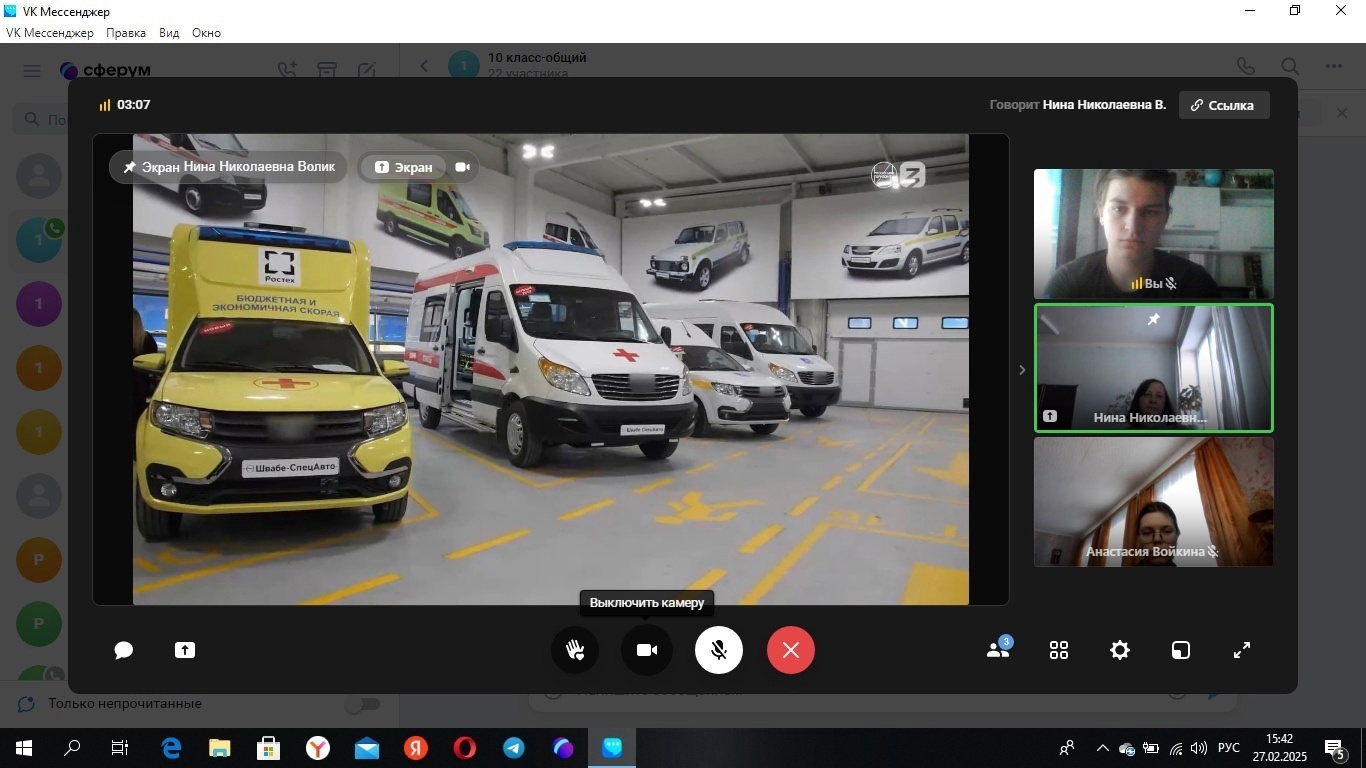Open the hamburger menu in Сферум sidebar
Image resolution: width=1366 pixels, height=768 pixels.
point(32,70)
